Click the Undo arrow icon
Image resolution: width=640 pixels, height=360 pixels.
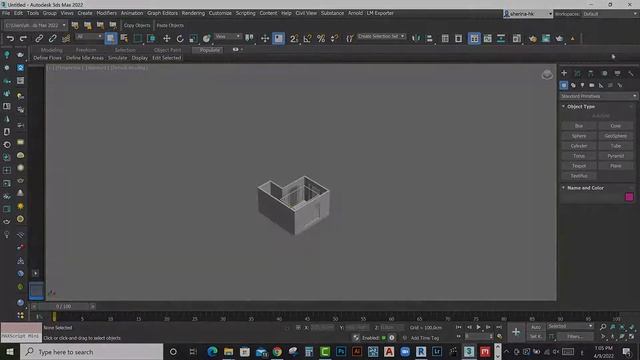[10, 38]
